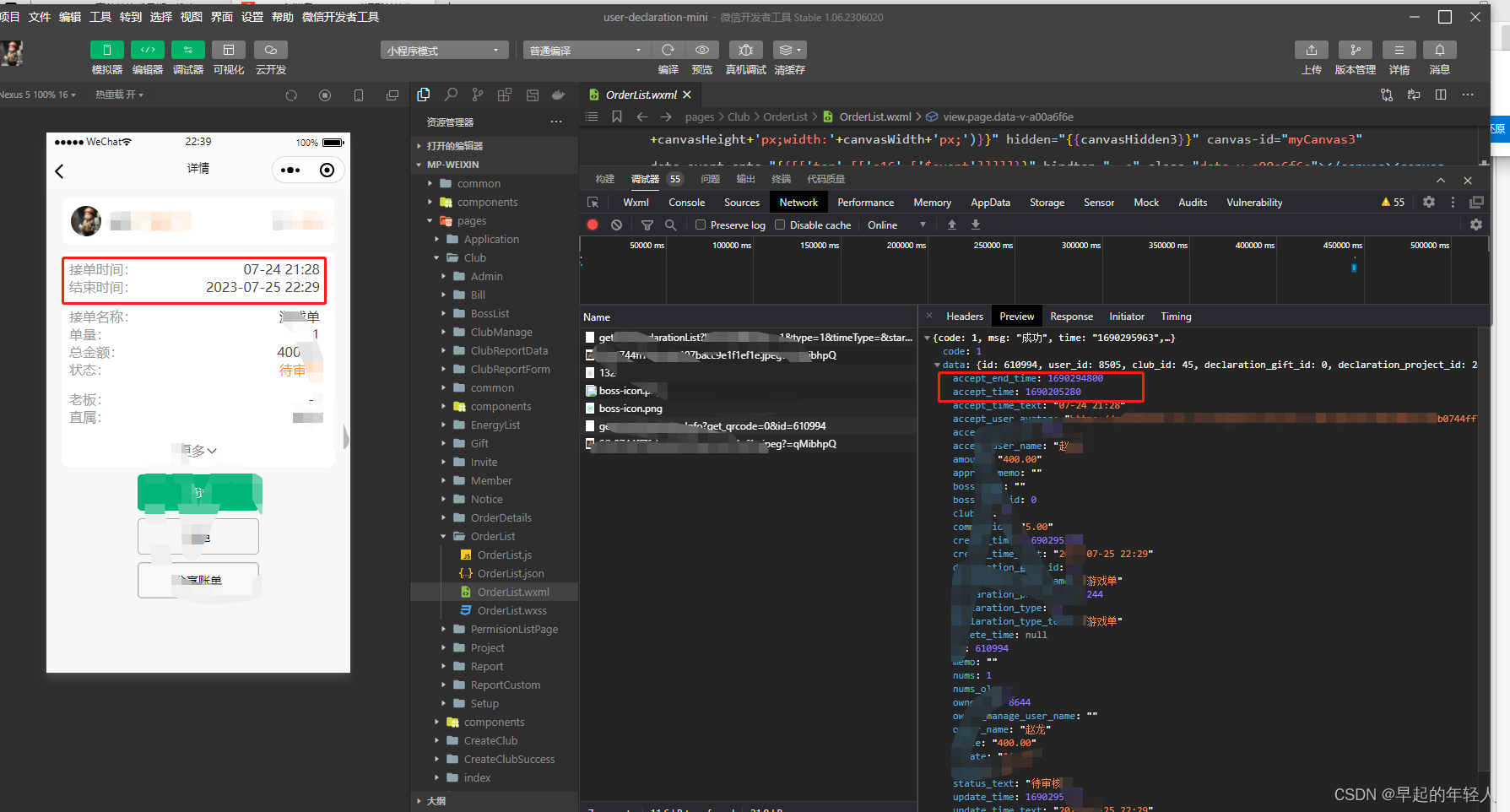Click the network search magnifier icon
This screenshot has height=812, width=1510.
[x=671, y=225]
